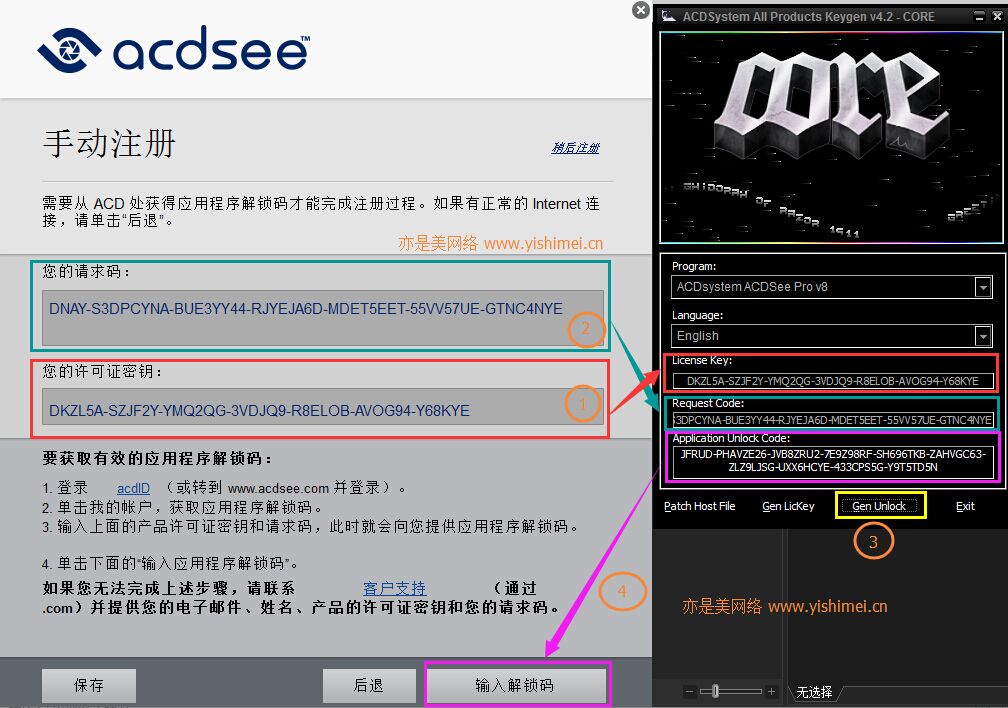
Task: Open the Program dropdown arrow
Action: (983, 287)
